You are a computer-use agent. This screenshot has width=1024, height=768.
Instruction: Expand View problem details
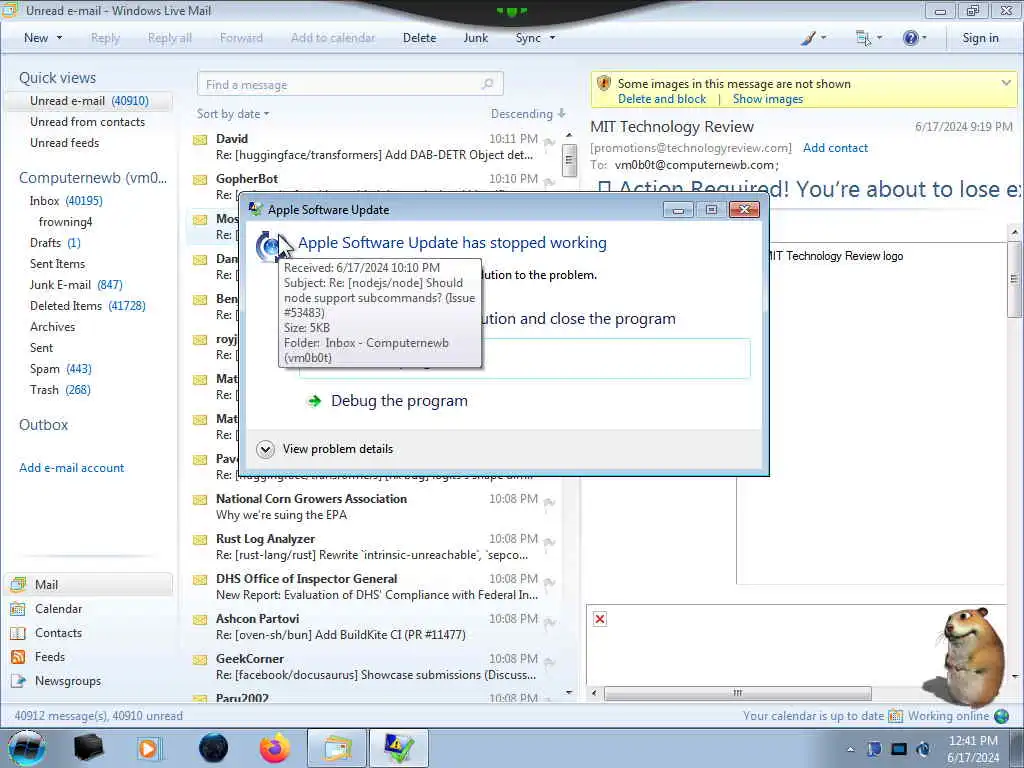click(325, 449)
